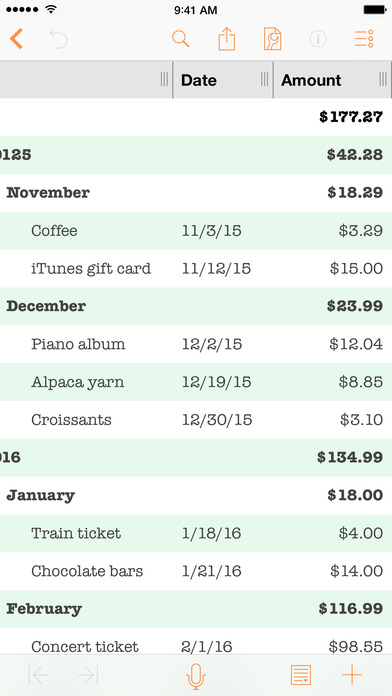The image size is (392, 696).
Task: Collapse the November group row
Action: click(196, 193)
